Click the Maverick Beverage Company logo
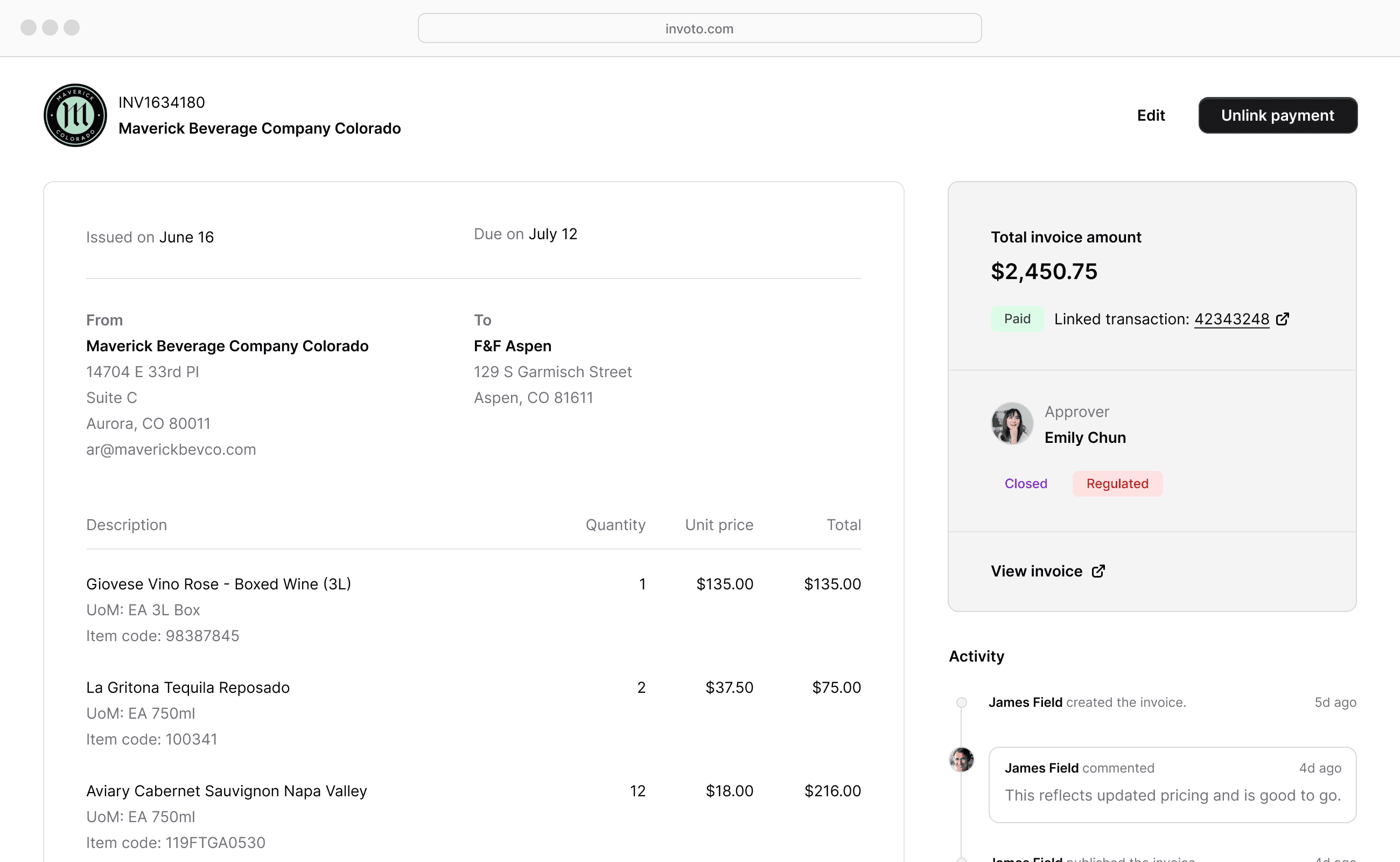1400x862 pixels. [x=75, y=115]
